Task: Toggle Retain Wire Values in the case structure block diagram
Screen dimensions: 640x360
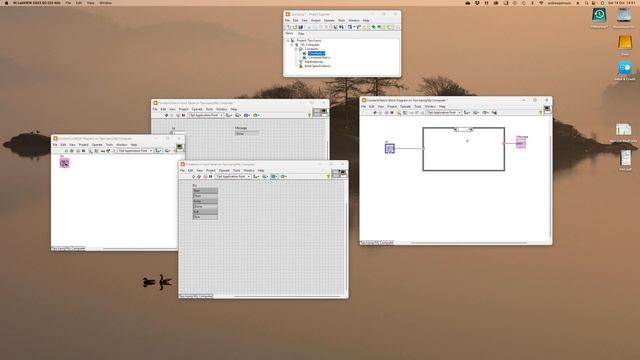Action: (x=405, y=112)
